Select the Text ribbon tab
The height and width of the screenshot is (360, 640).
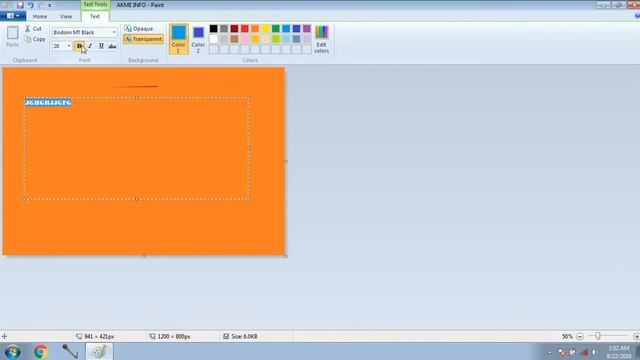(95, 16)
